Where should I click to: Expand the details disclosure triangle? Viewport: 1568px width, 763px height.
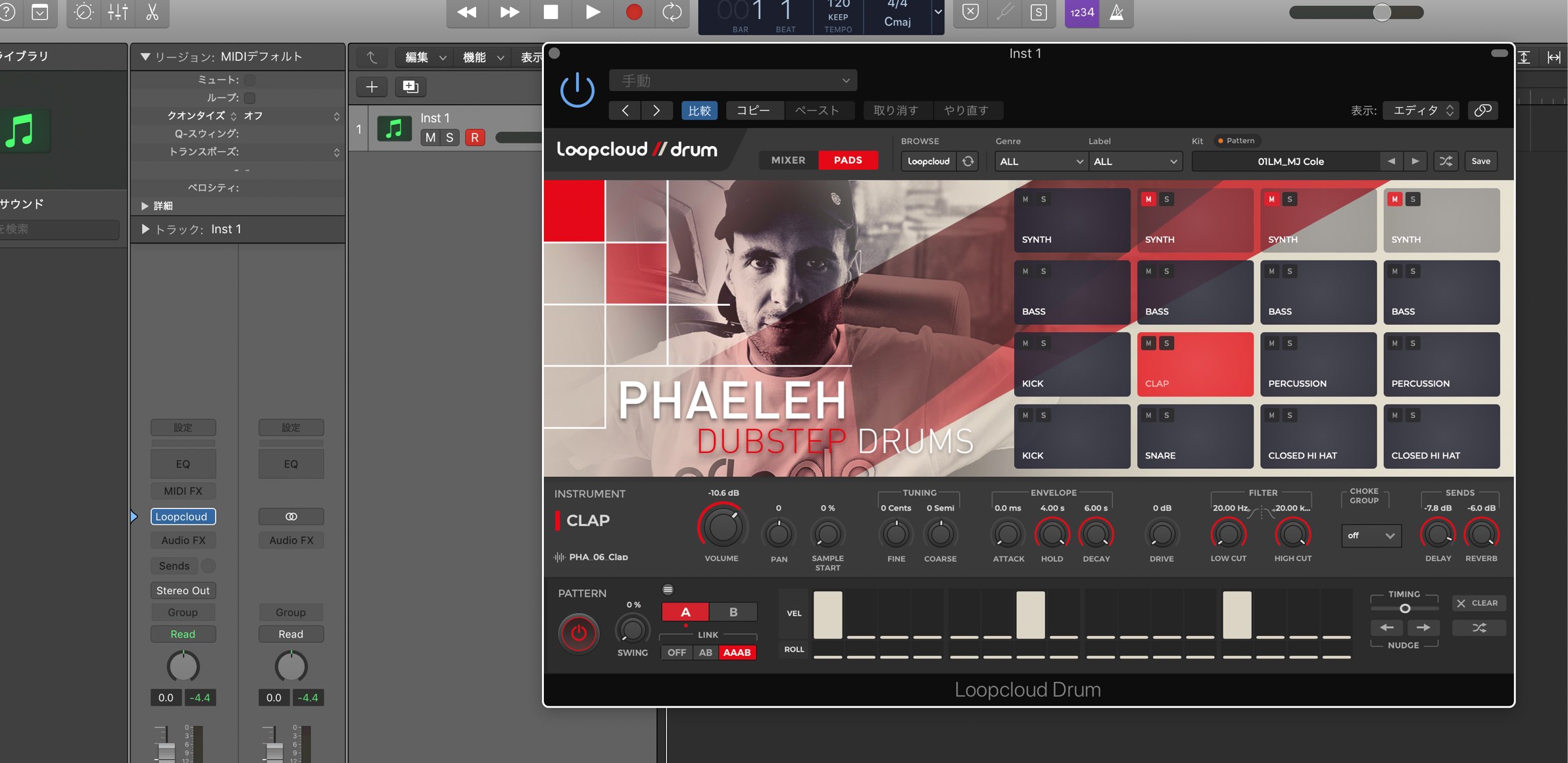(145, 206)
